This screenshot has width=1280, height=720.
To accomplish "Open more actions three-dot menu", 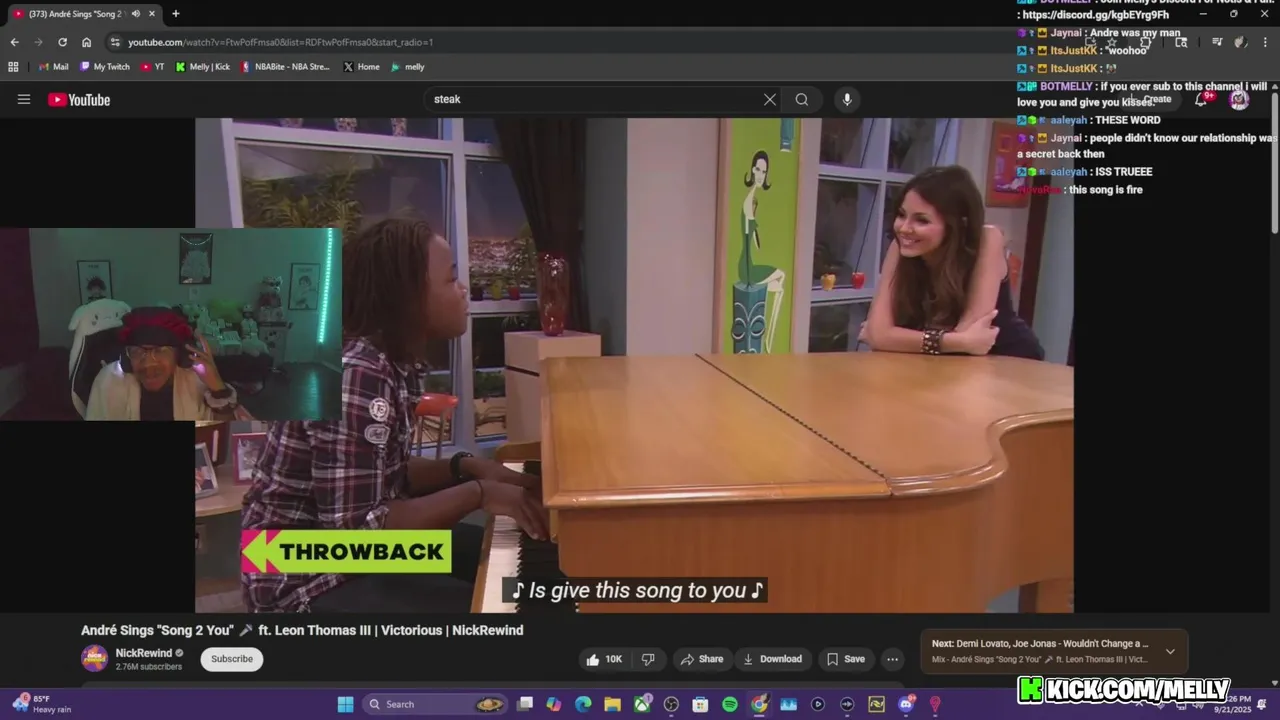I will pyautogui.click(x=892, y=659).
